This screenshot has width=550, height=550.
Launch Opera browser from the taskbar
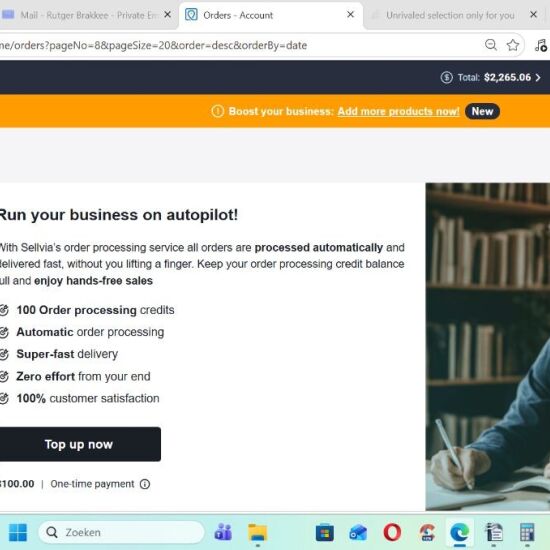click(392, 532)
